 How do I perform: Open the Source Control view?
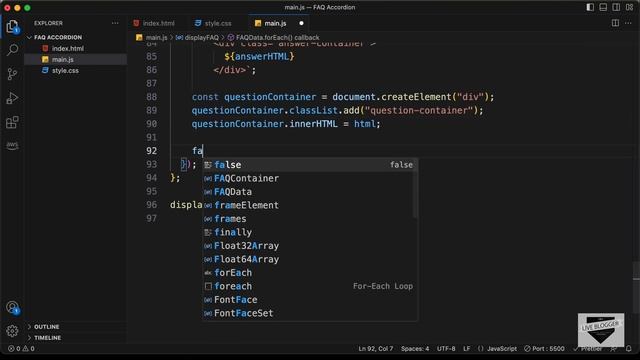pyautogui.click(x=12, y=74)
